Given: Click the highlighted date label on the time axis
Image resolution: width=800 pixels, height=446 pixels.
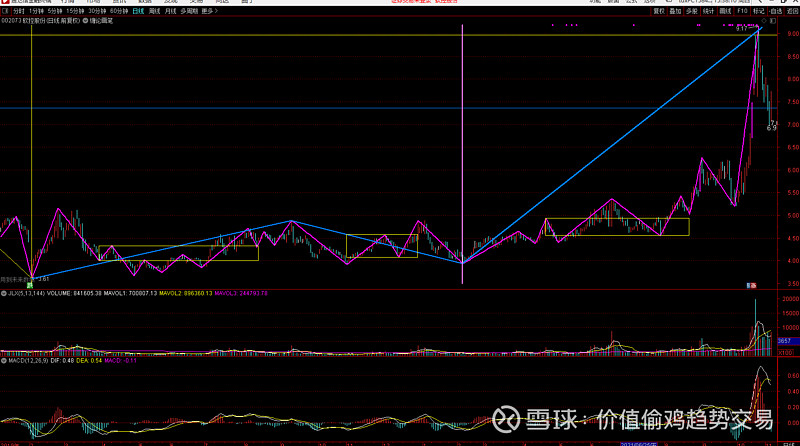Looking at the screenshot, I should [x=638, y=444].
